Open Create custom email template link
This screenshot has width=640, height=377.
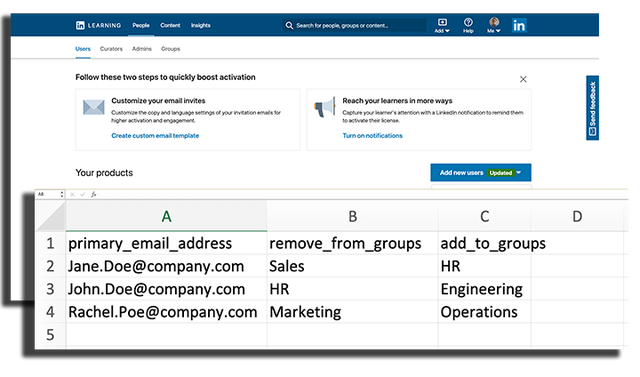click(155, 136)
